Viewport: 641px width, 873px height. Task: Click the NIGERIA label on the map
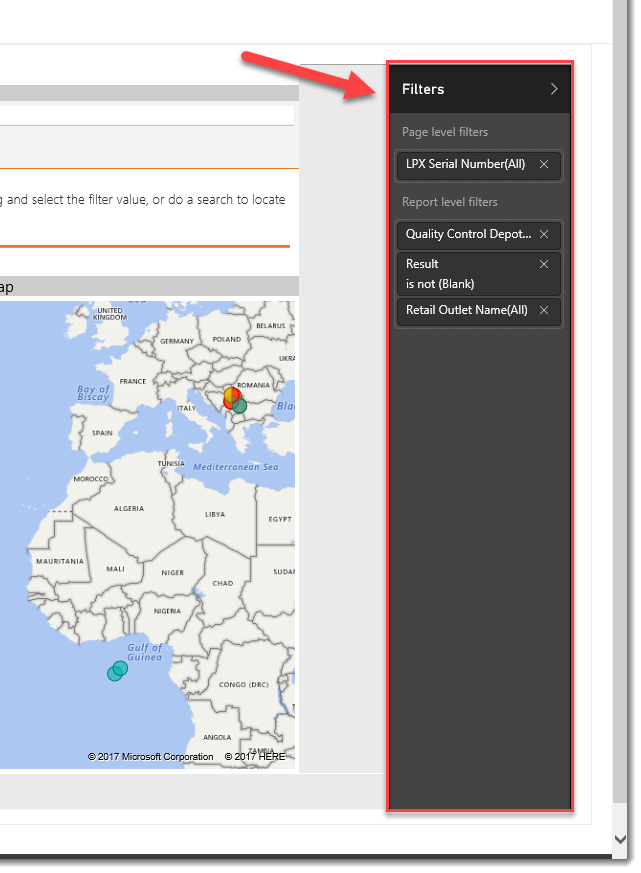coord(167,611)
